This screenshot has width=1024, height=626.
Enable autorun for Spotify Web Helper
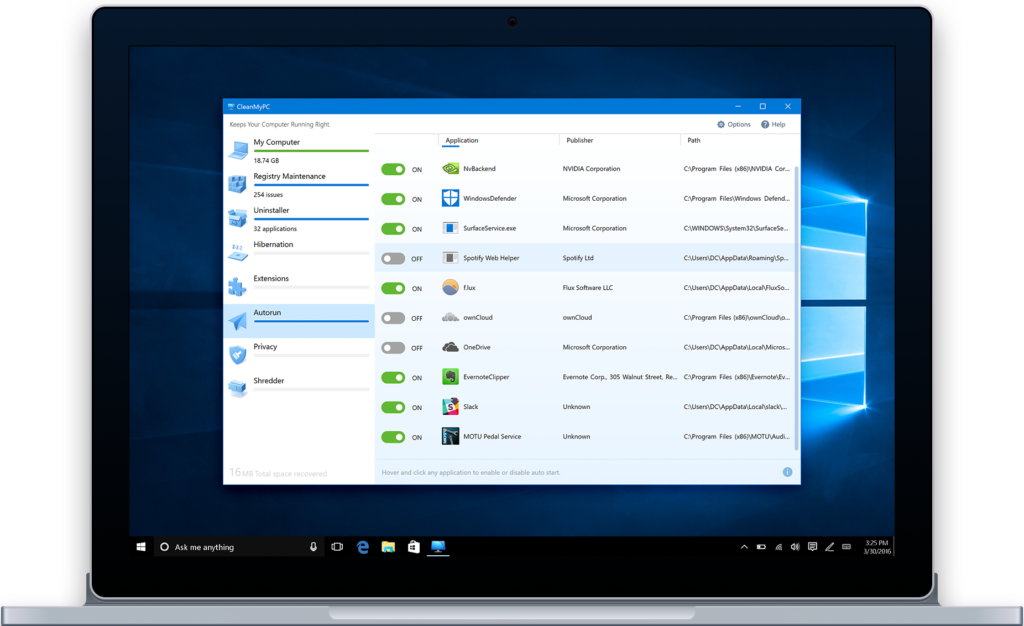(393, 258)
